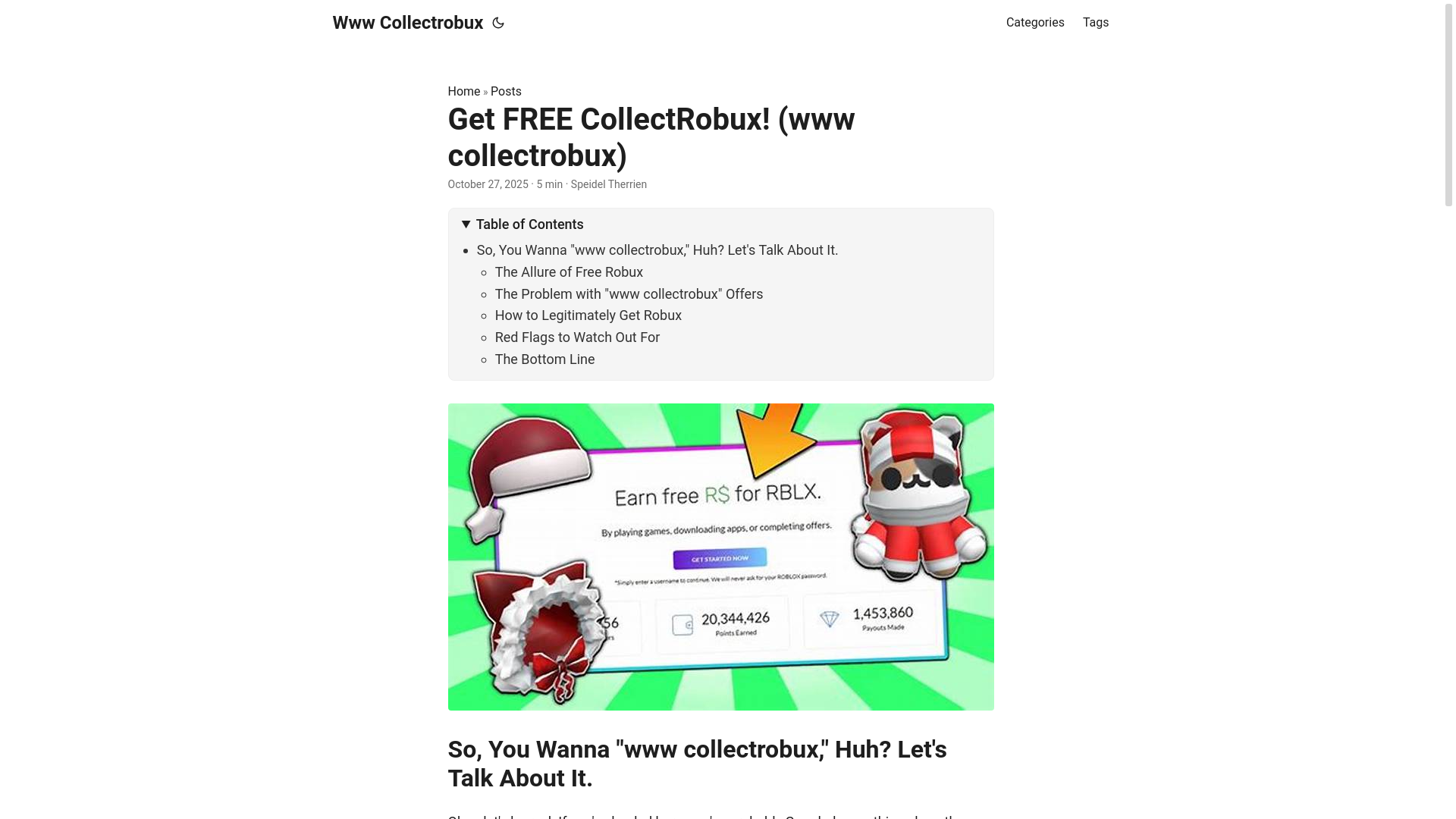Jump to The Bottom Line section
The image size is (1456, 819).
point(544,359)
